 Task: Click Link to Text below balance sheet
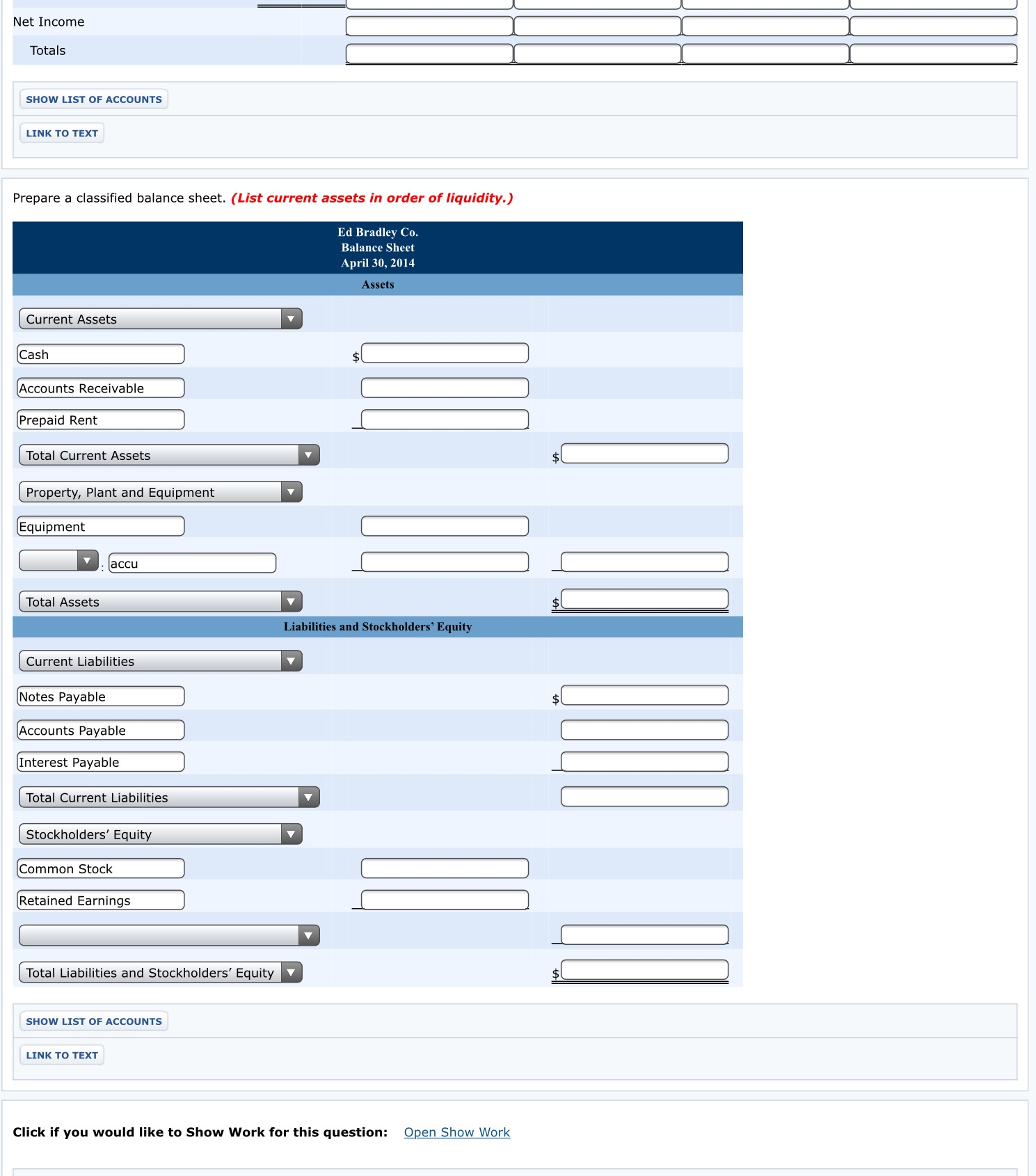click(62, 1055)
